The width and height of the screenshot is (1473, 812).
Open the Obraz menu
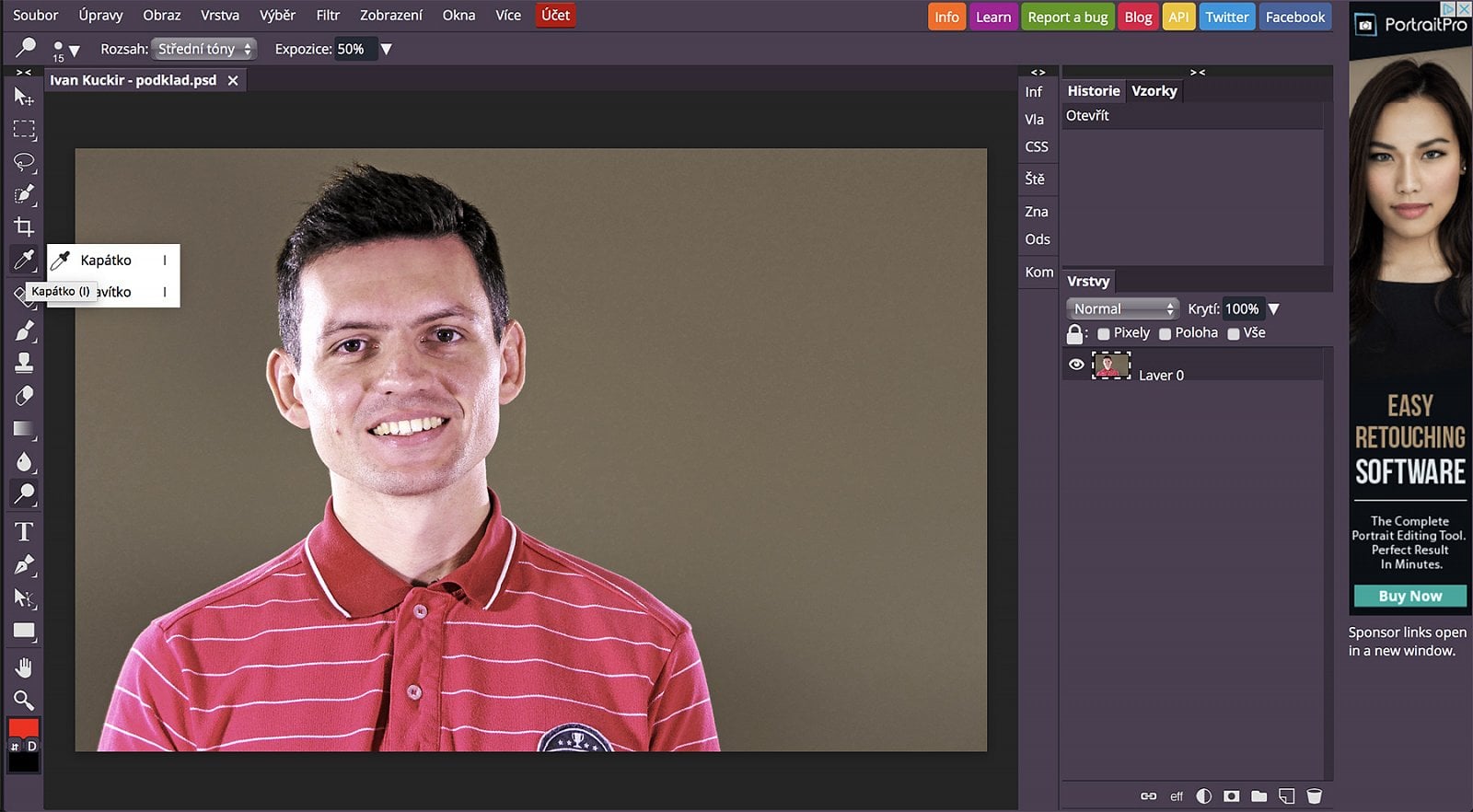[162, 15]
